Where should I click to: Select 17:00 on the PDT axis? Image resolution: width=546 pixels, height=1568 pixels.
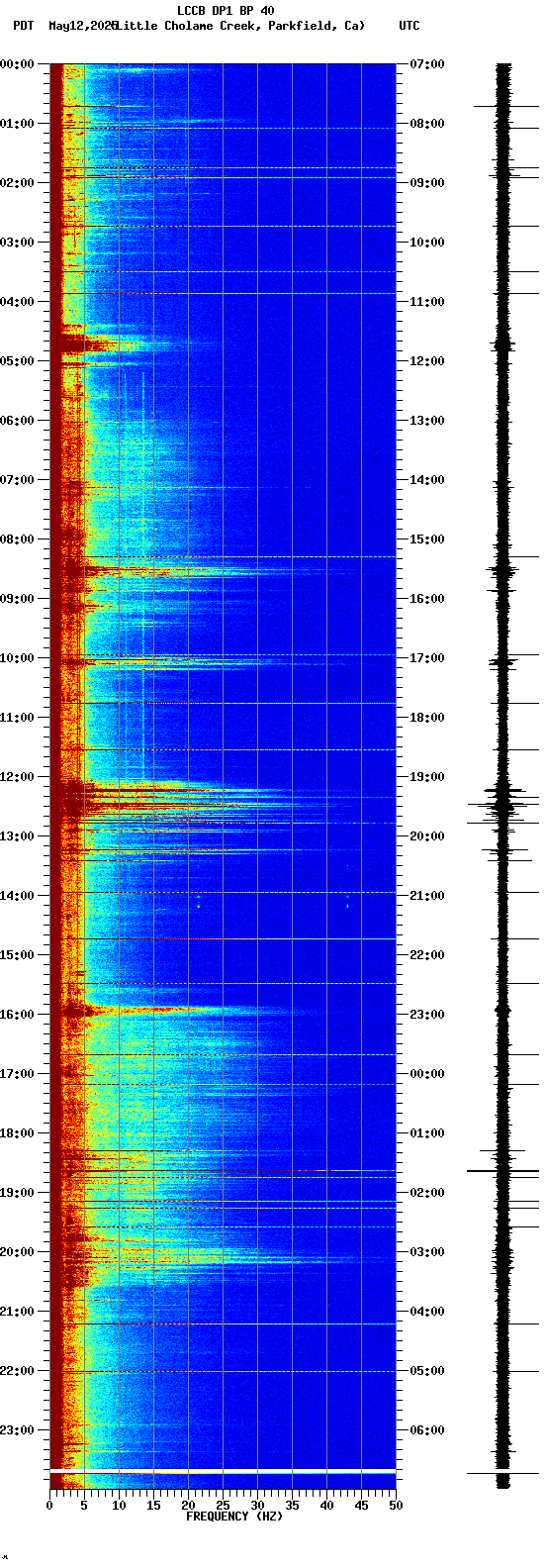[18, 1074]
